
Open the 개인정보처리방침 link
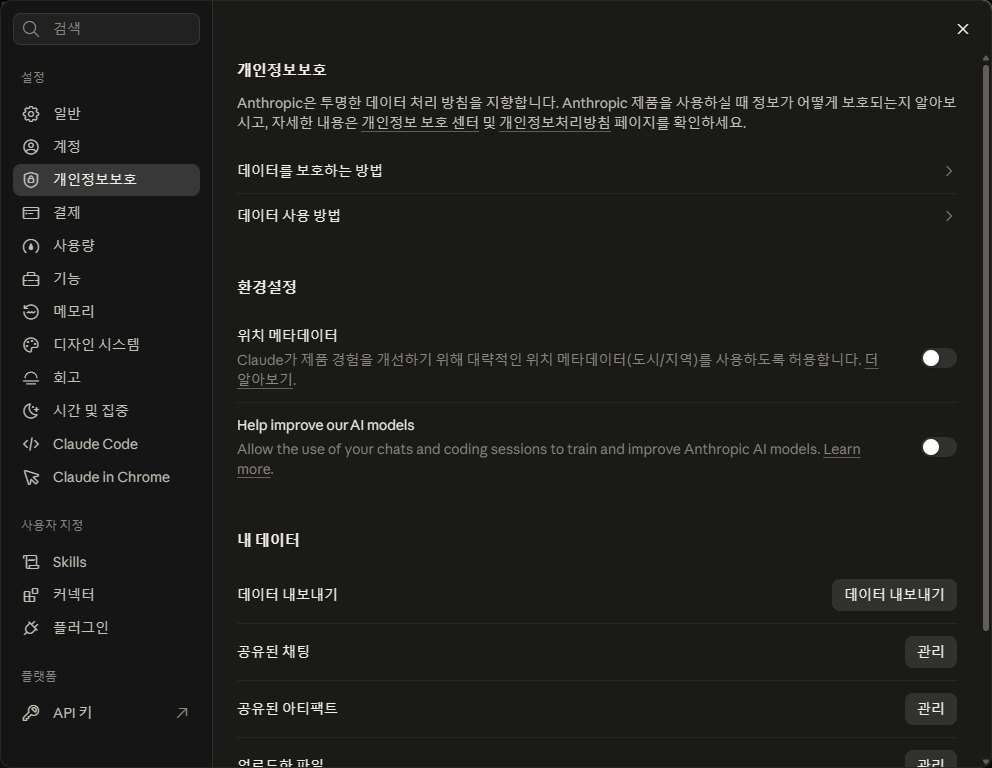pyautogui.click(x=555, y=122)
